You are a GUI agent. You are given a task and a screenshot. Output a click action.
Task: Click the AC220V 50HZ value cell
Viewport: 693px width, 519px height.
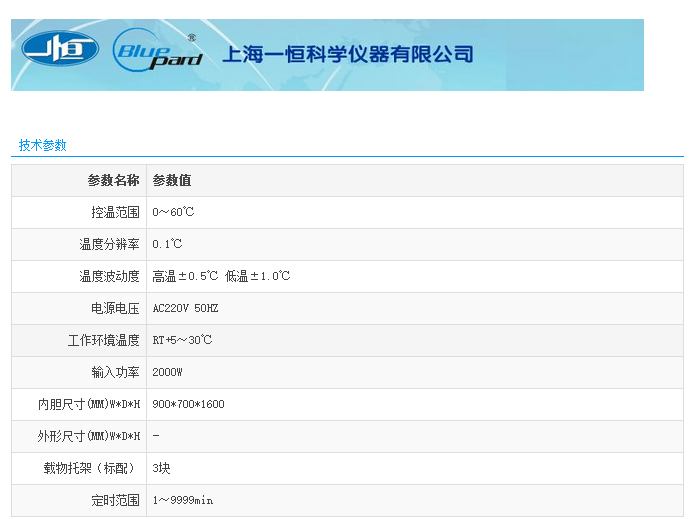[185, 309]
